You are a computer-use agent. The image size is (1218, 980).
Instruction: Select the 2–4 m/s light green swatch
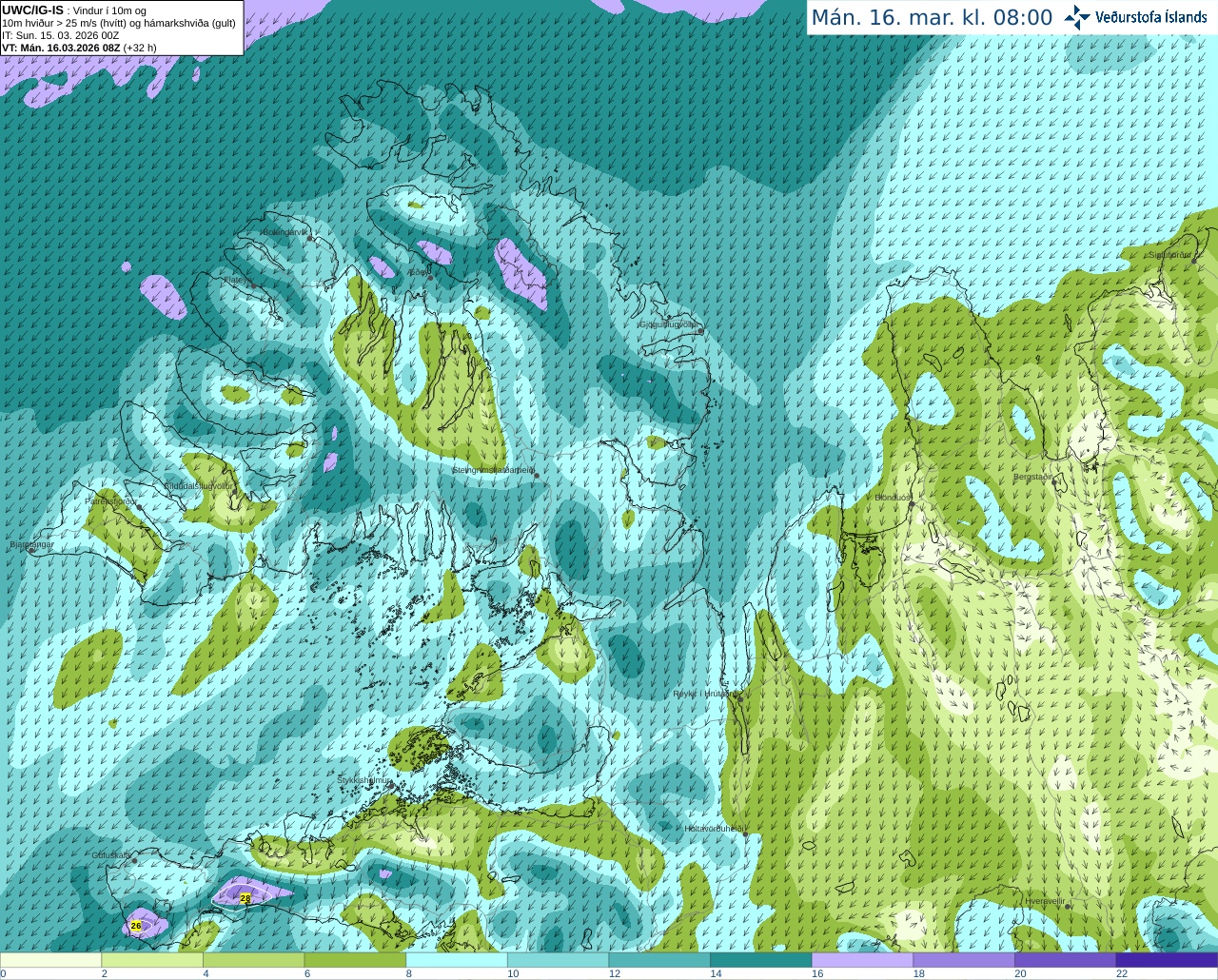[152, 960]
